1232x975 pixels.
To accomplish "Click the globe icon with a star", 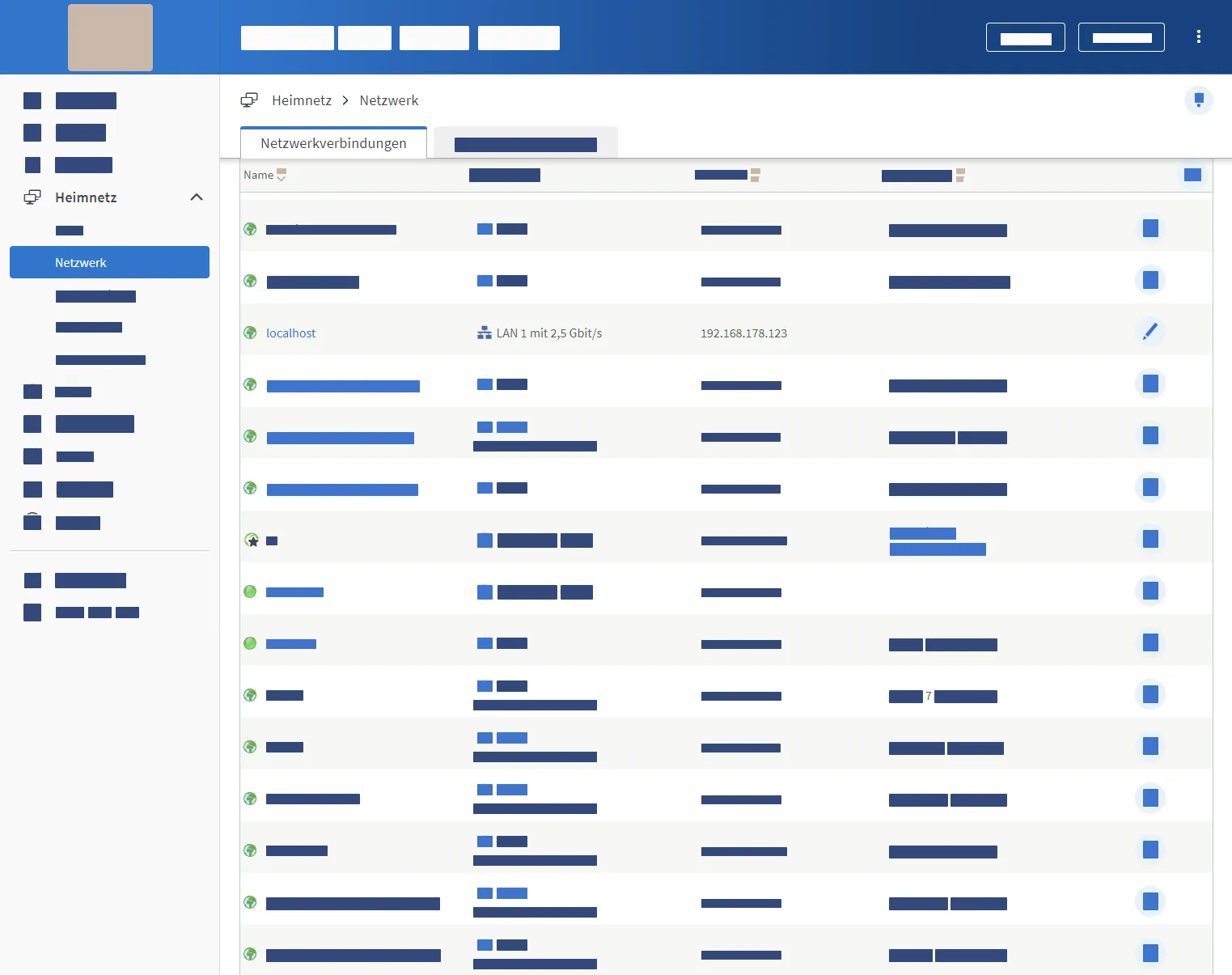I will click(x=252, y=540).
